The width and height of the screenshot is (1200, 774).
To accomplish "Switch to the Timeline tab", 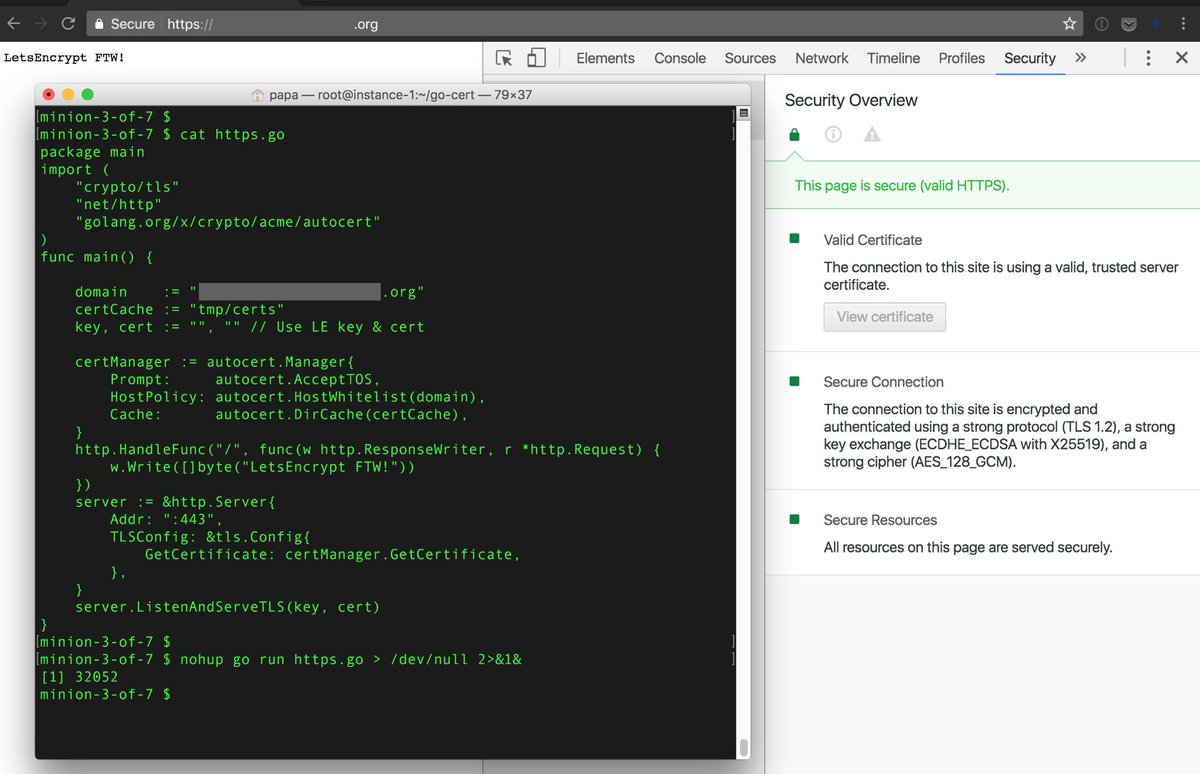I will 893,58.
